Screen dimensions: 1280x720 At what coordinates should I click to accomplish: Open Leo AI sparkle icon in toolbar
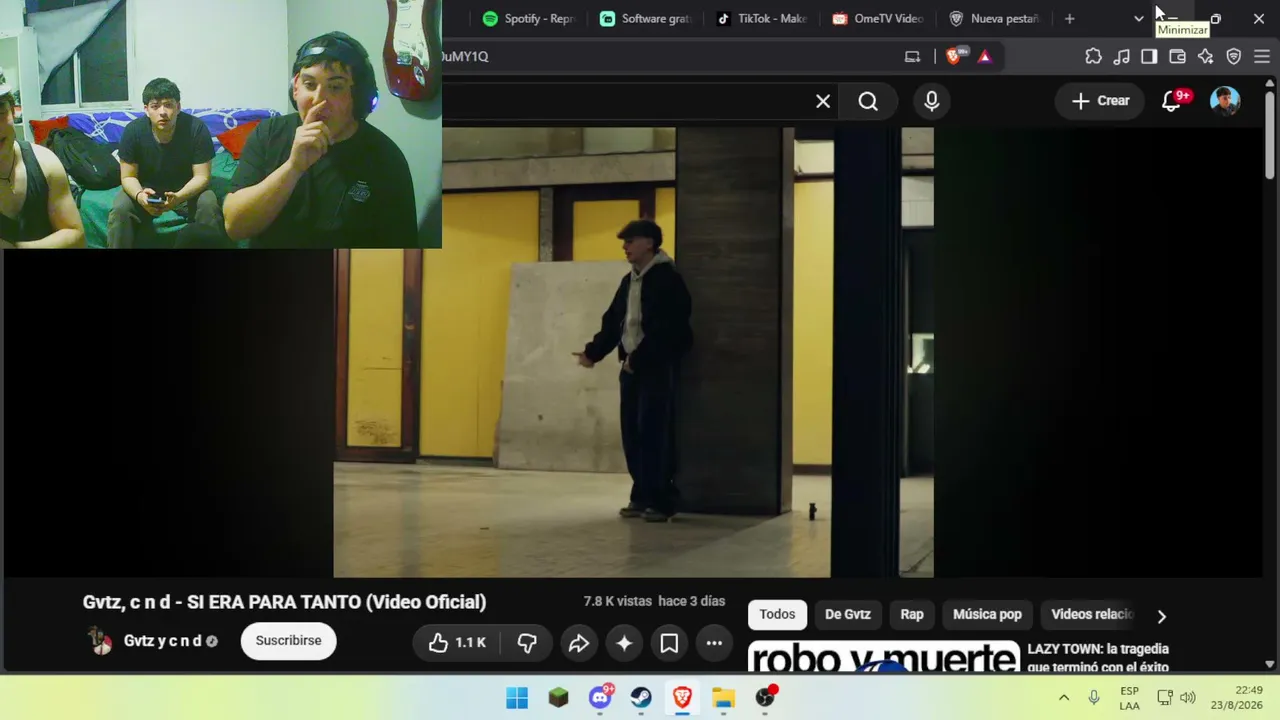point(1205,57)
